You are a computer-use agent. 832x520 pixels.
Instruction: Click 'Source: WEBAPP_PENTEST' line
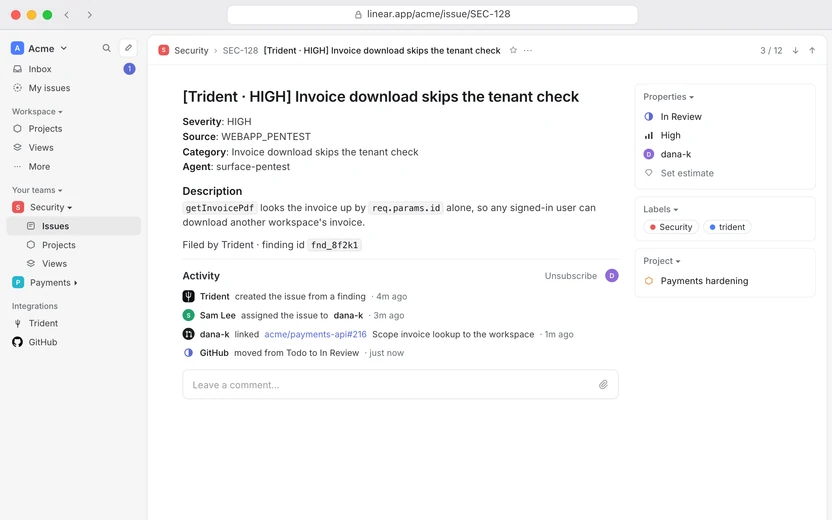[247, 137]
